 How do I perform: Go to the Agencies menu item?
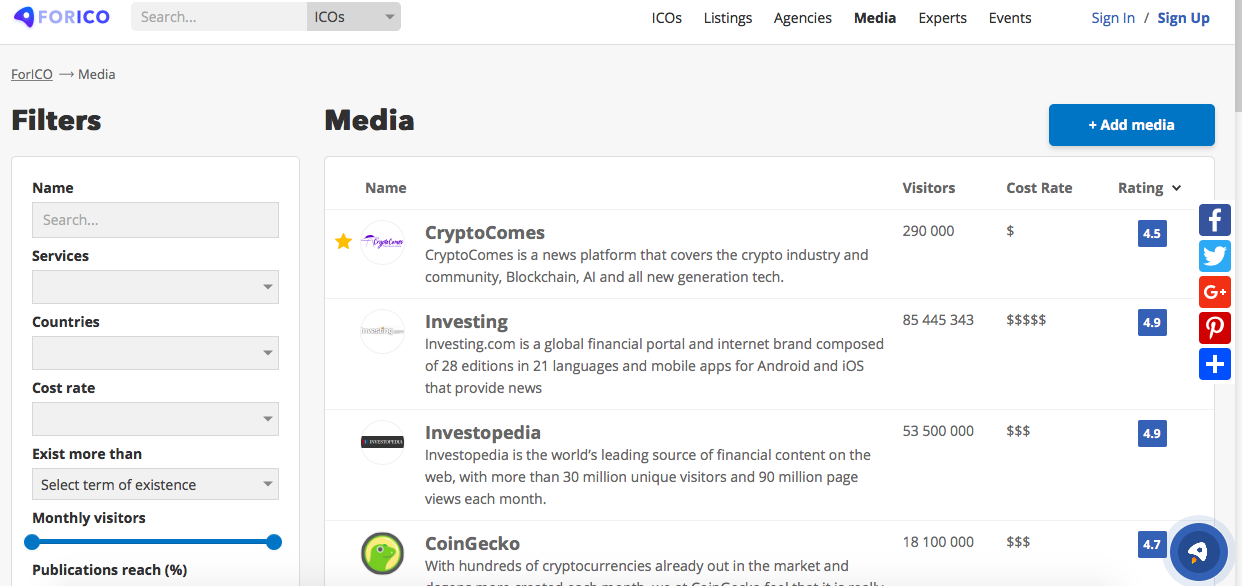(802, 18)
